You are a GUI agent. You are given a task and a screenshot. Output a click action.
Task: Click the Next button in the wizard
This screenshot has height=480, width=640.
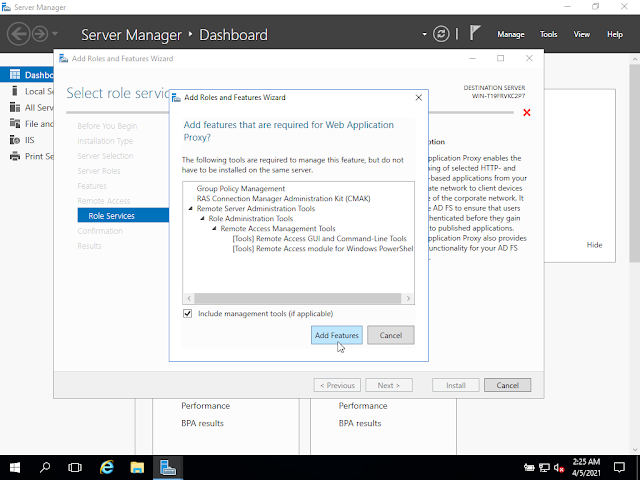pos(389,385)
